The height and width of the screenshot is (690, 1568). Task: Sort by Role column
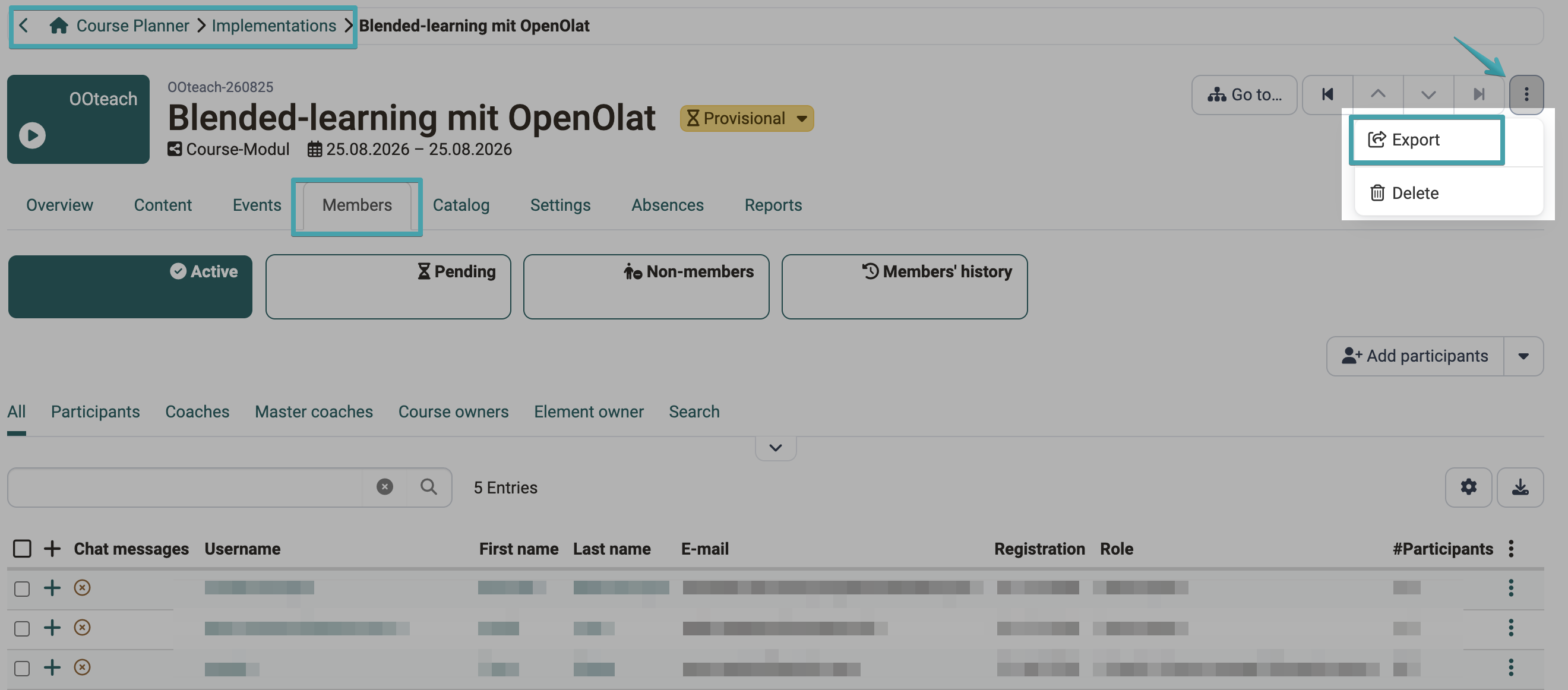(1117, 549)
